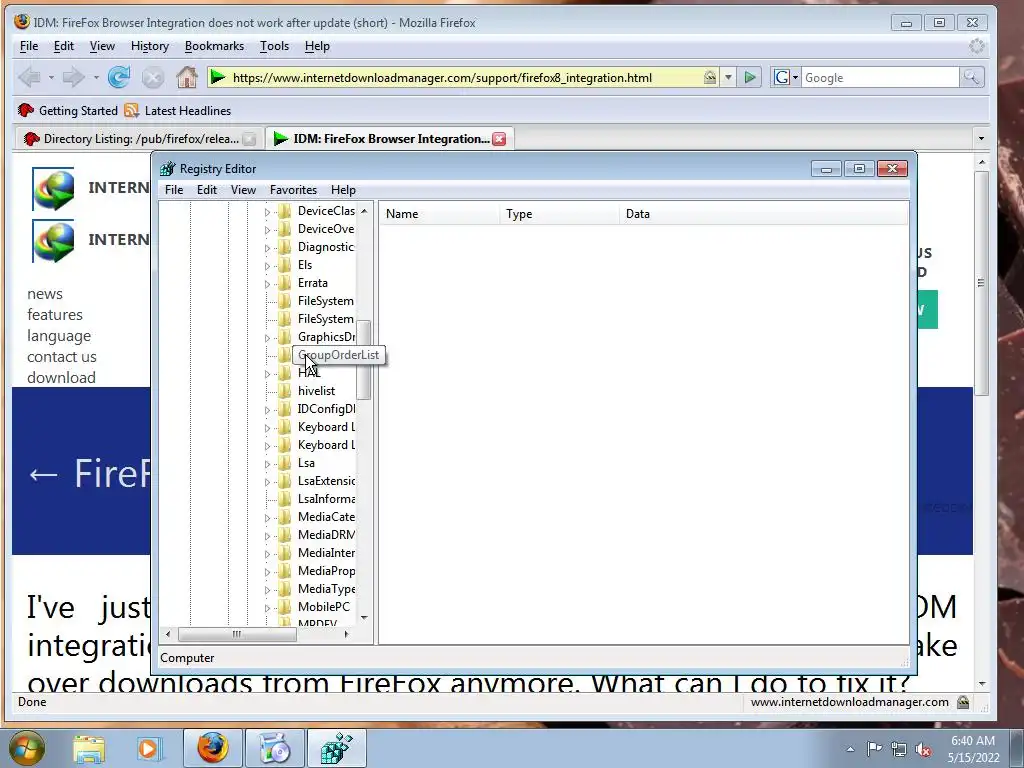Select the GroupOrderList folder icon
This screenshot has width=1024, height=768.
pyautogui.click(x=284, y=355)
